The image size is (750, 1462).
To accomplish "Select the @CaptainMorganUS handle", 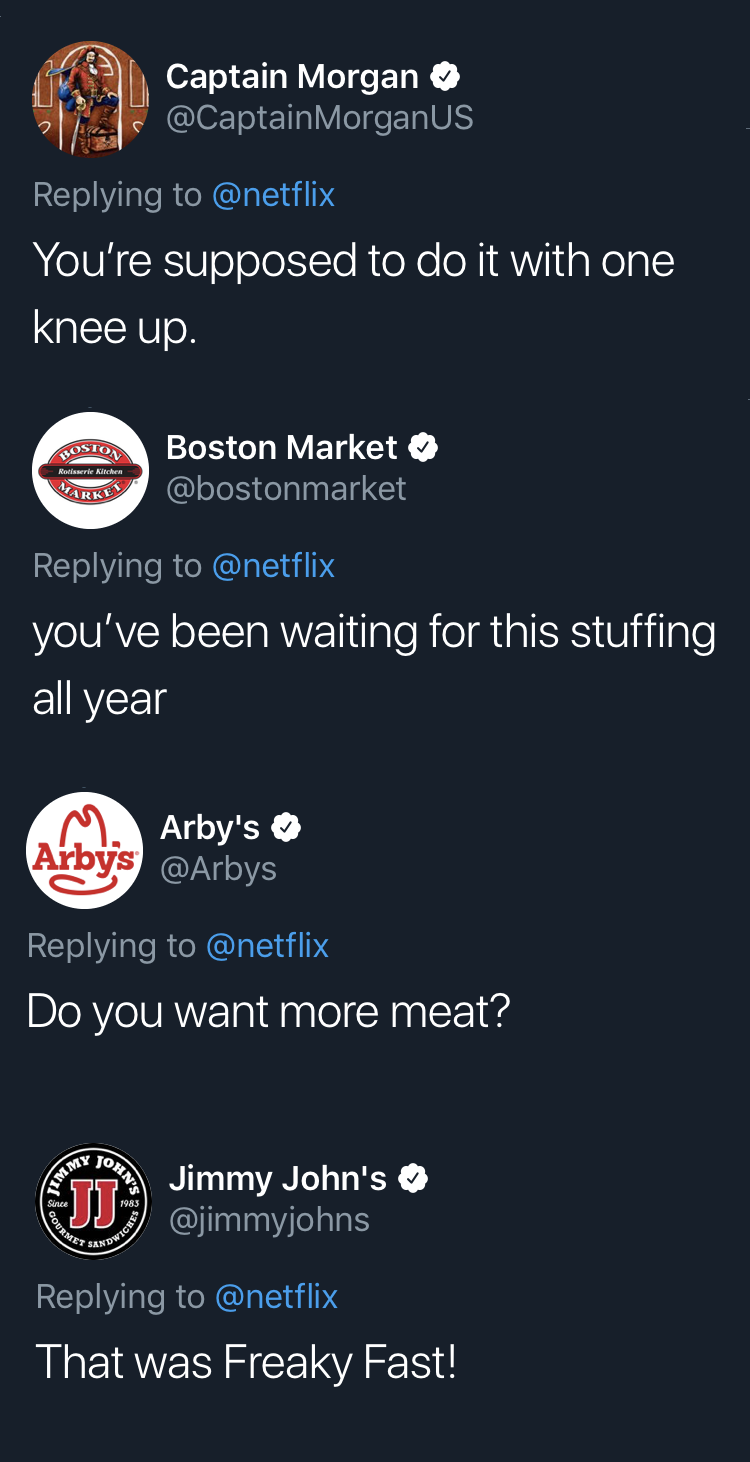I will tap(319, 118).
